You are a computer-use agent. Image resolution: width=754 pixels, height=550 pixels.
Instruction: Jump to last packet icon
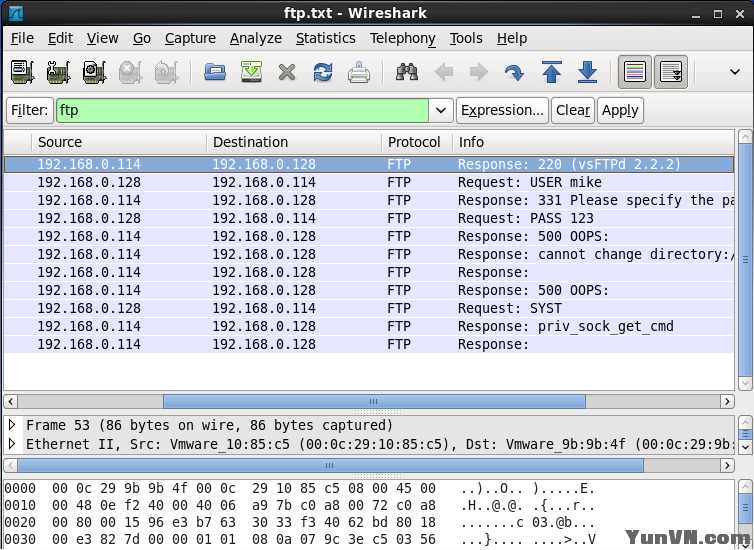pos(587,72)
